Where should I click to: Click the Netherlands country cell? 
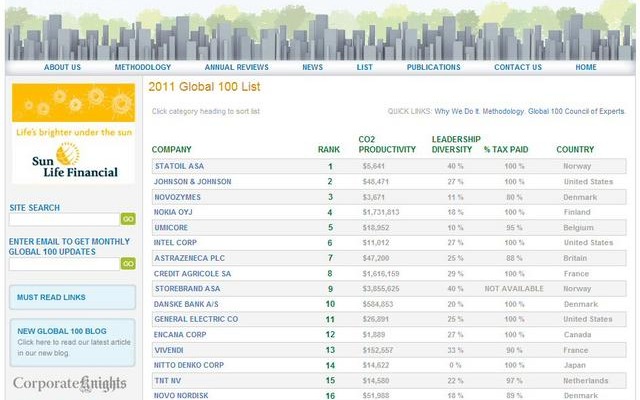pyautogui.click(x=586, y=381)
